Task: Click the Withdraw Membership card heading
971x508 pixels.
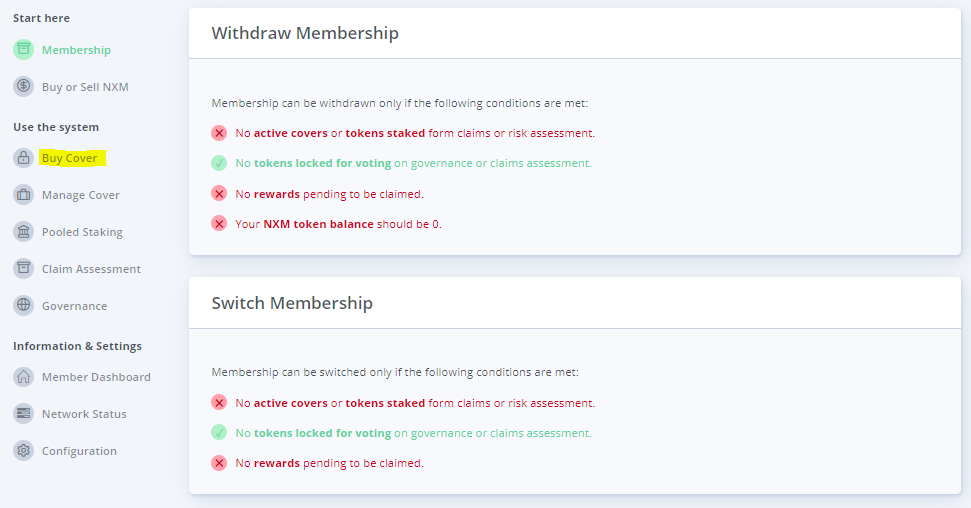Action: (305, 33)
